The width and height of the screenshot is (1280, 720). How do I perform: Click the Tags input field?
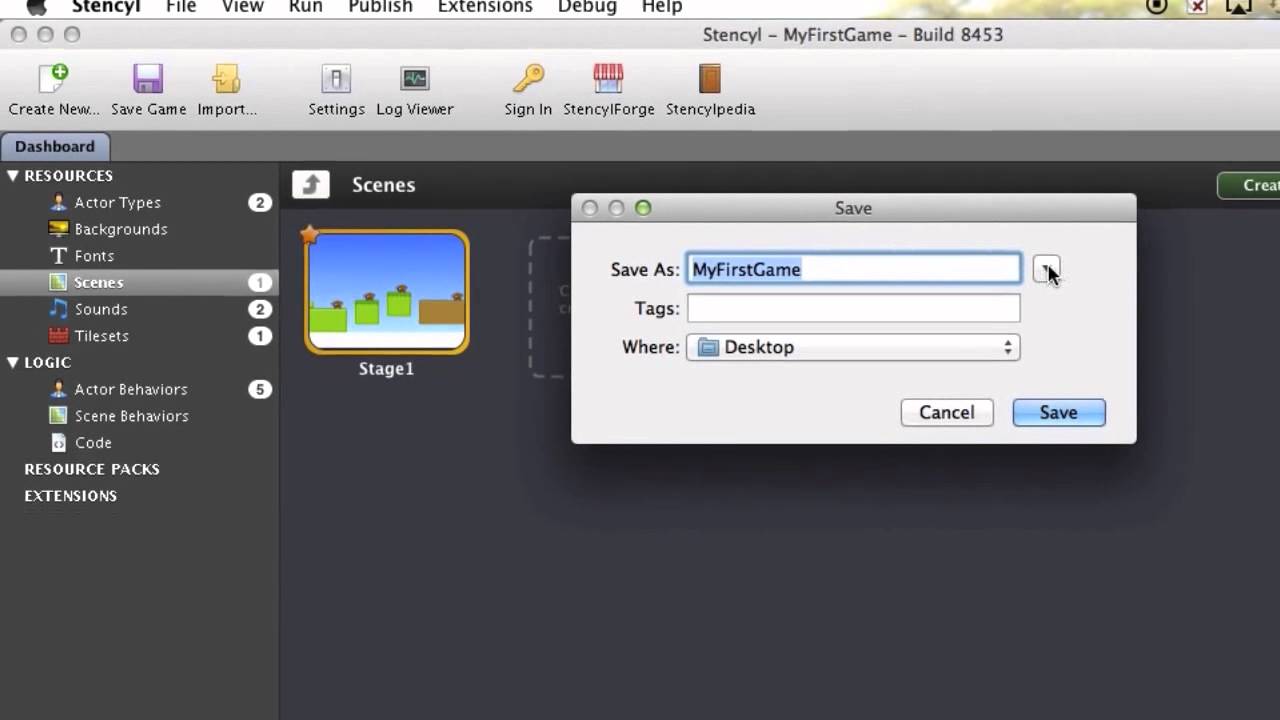[854, 308]
